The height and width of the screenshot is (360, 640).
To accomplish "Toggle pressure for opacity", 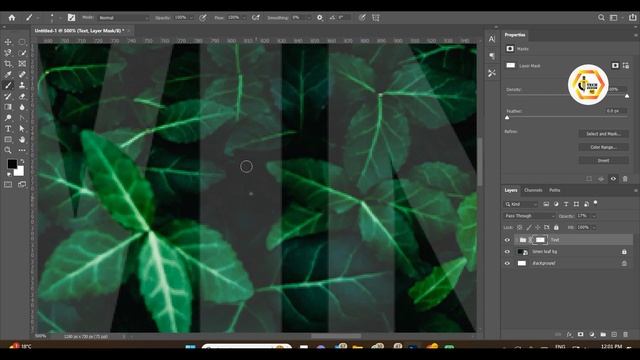I will point(203,18).
